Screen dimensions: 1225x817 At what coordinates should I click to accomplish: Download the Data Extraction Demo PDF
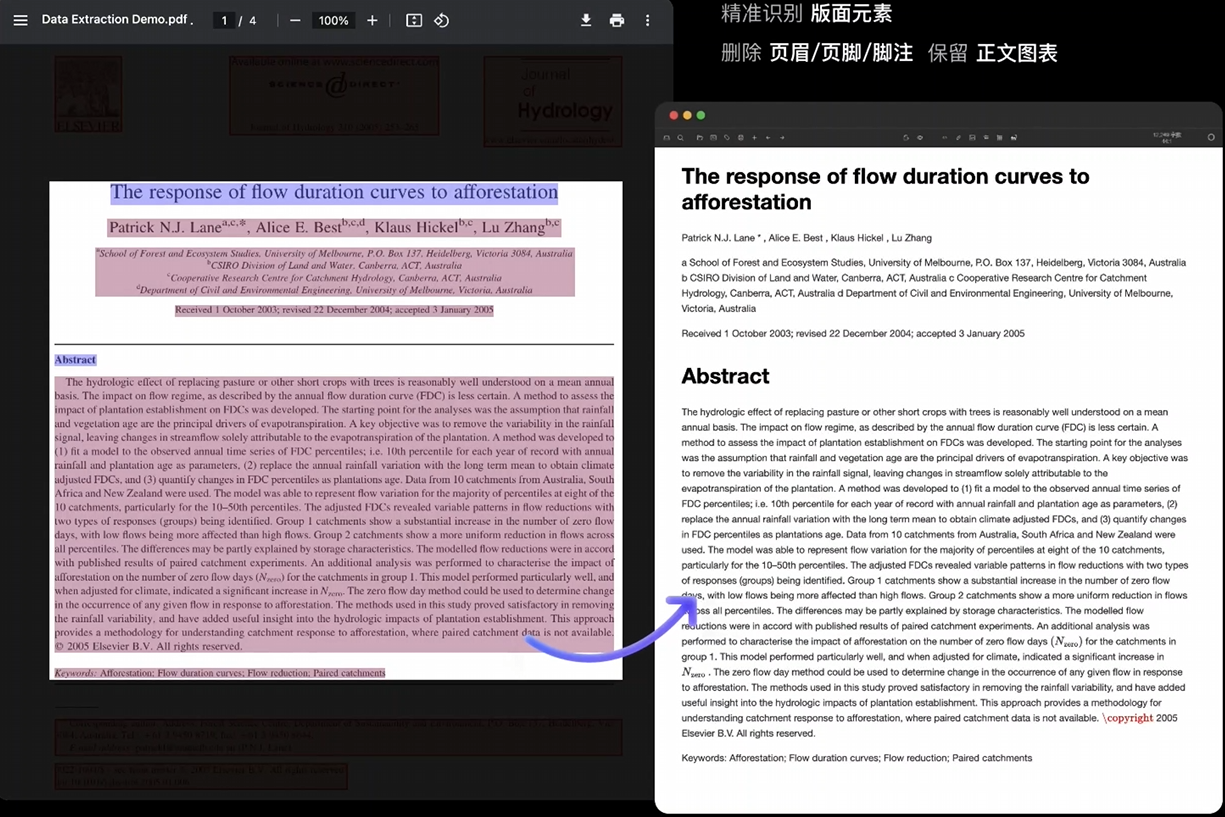586,20
